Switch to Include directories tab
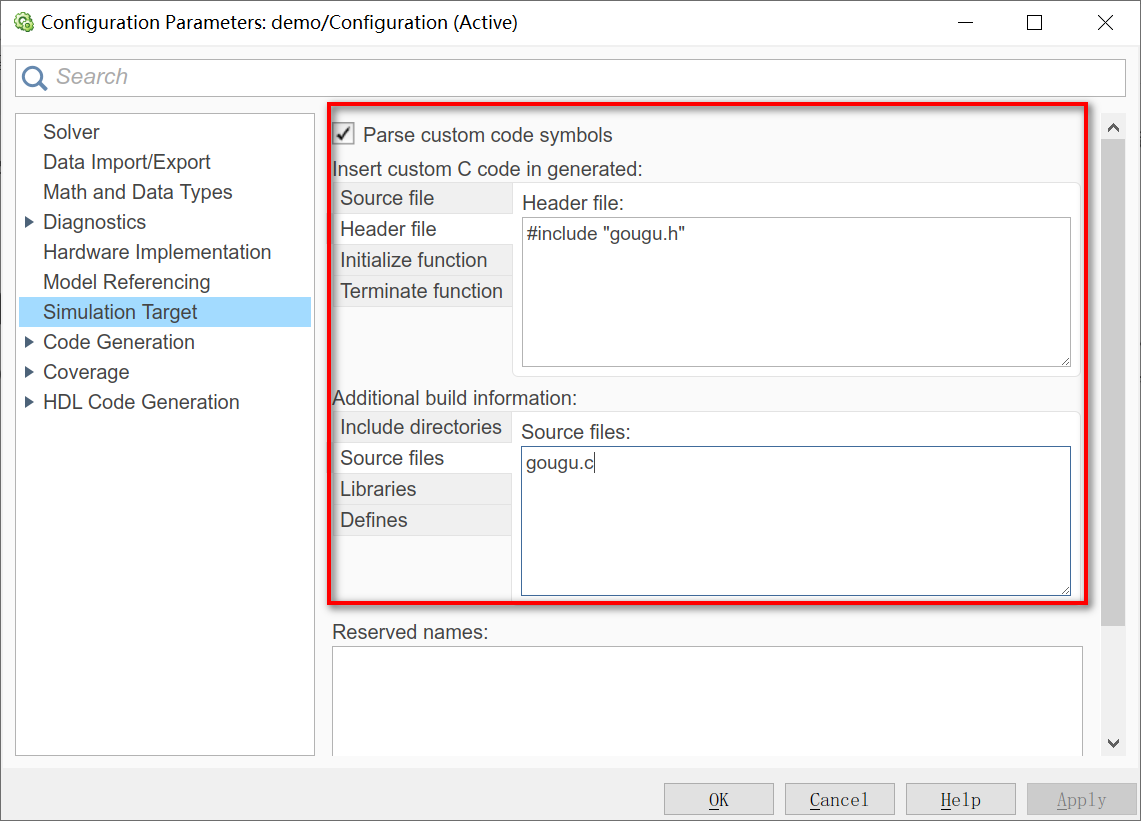 [x=420, y=427]
